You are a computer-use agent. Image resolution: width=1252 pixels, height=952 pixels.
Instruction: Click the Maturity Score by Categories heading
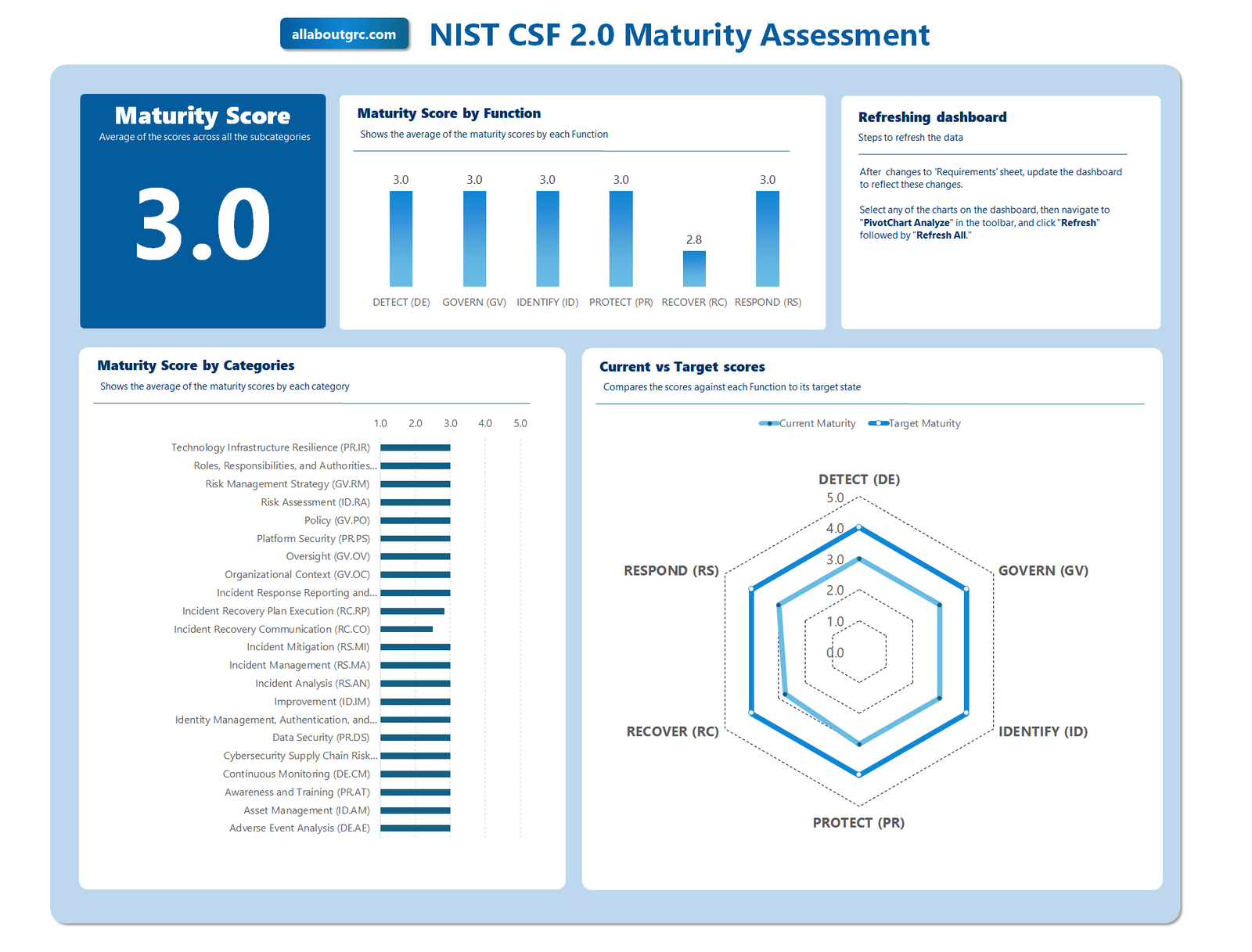point(196,365)
